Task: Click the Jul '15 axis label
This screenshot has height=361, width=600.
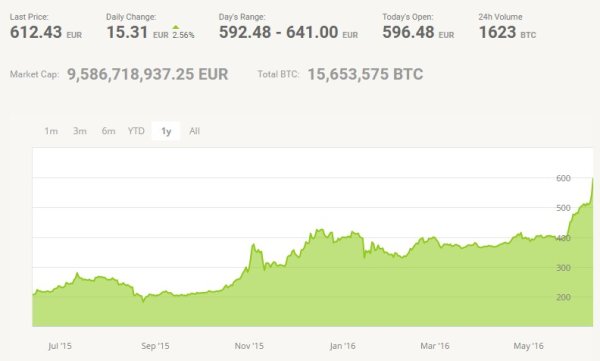Action: pyautogui.click(x=60, y=346)
